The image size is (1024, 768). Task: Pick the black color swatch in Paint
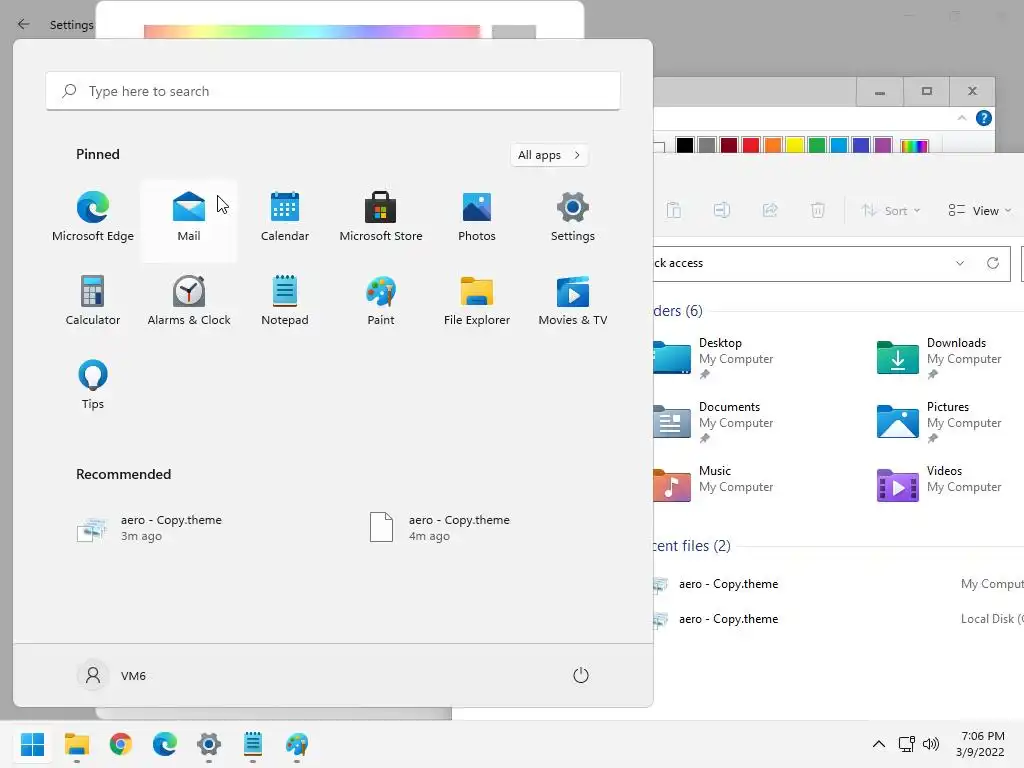pos(684,145)
